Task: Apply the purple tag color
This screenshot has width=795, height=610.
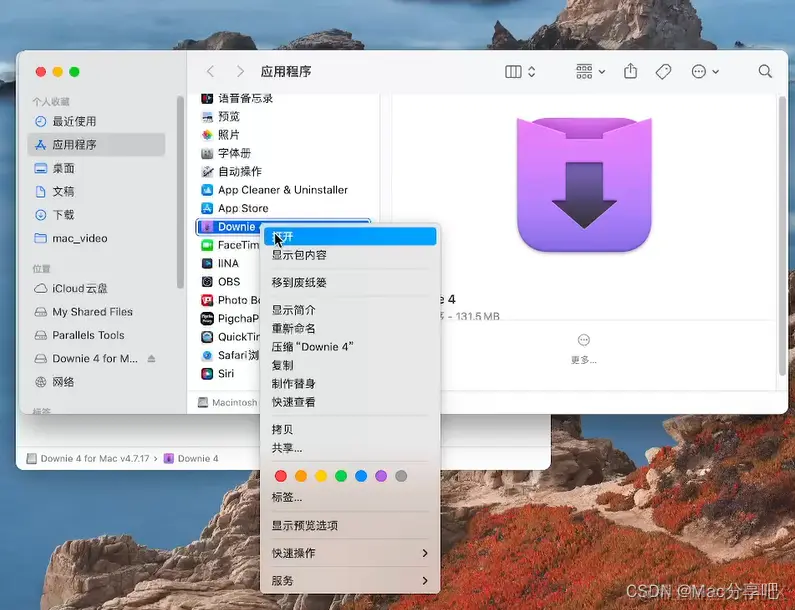Action: point(381,476)
